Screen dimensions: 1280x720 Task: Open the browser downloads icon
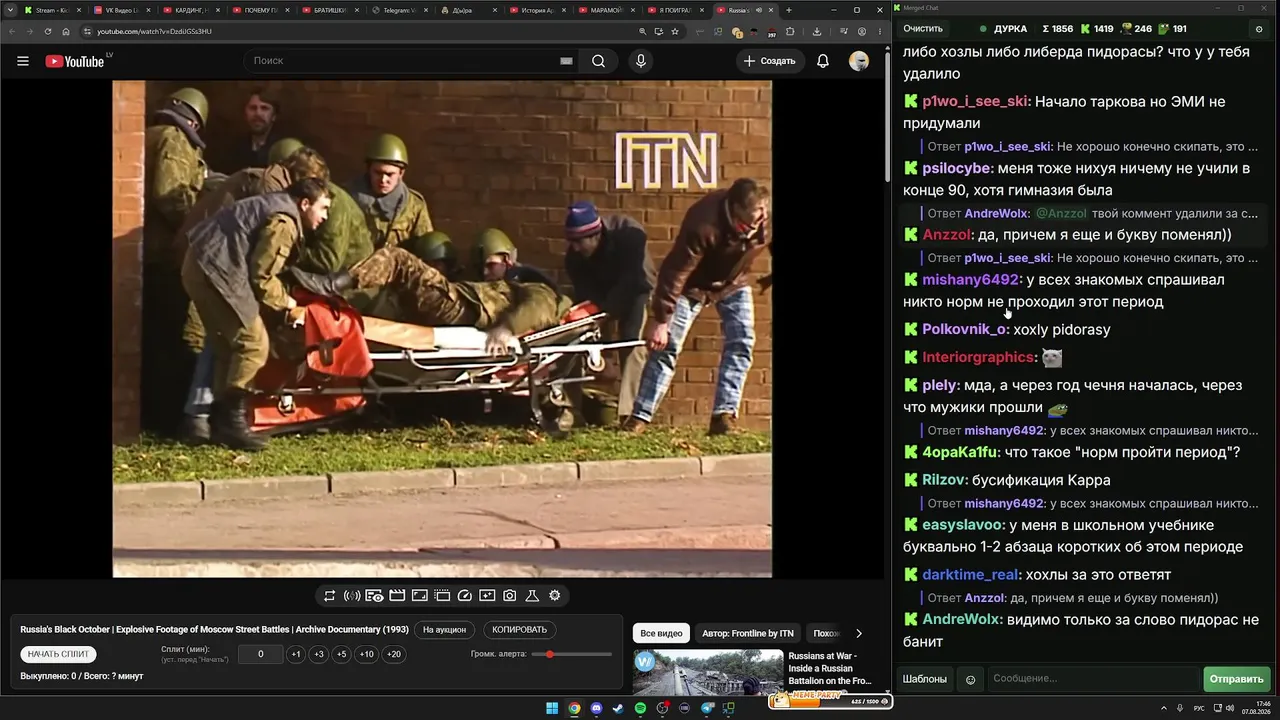817,31
